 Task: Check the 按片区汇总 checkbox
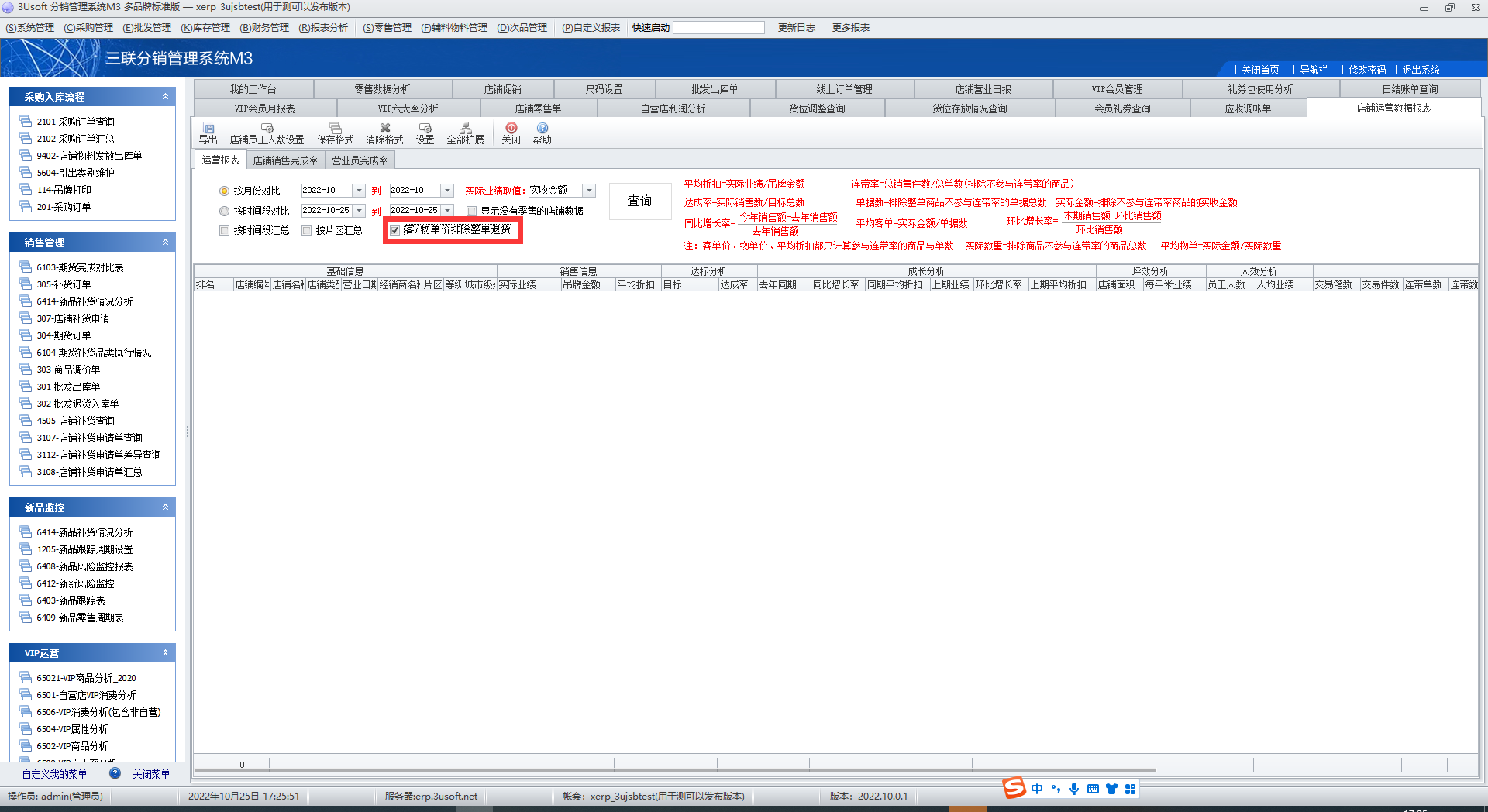pos(306,230)
